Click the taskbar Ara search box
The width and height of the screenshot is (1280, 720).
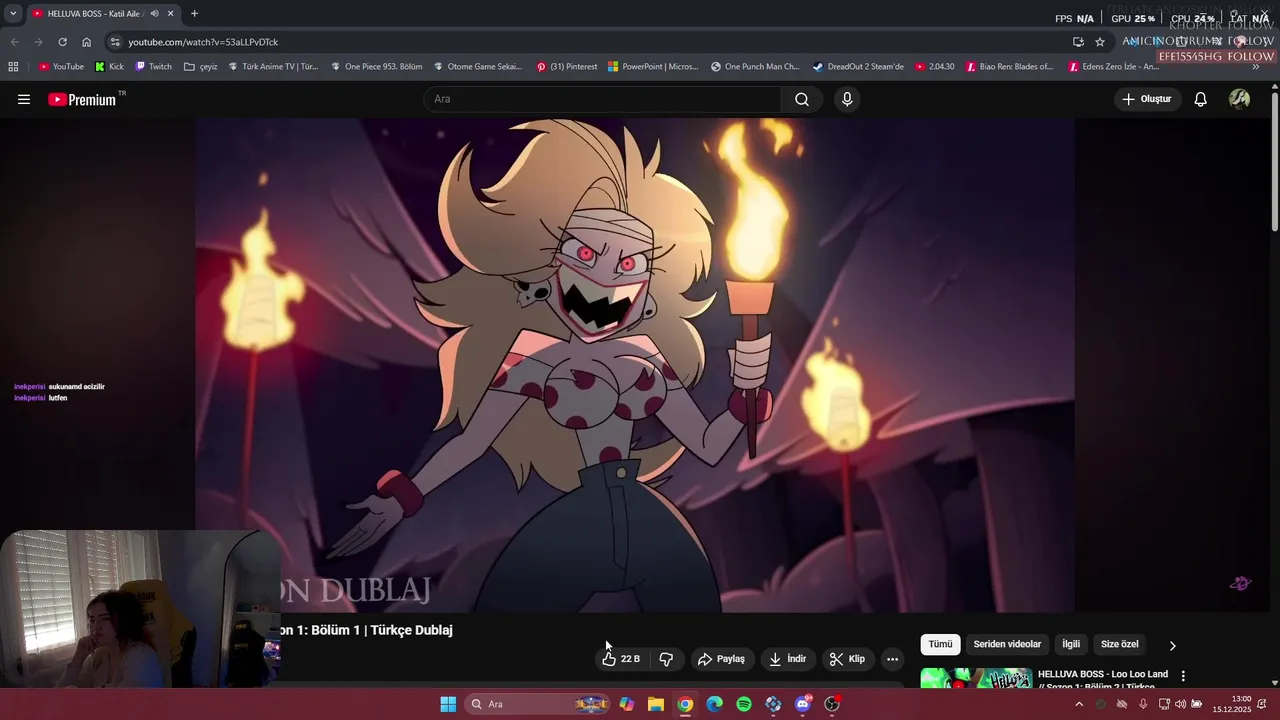[537, 704]
